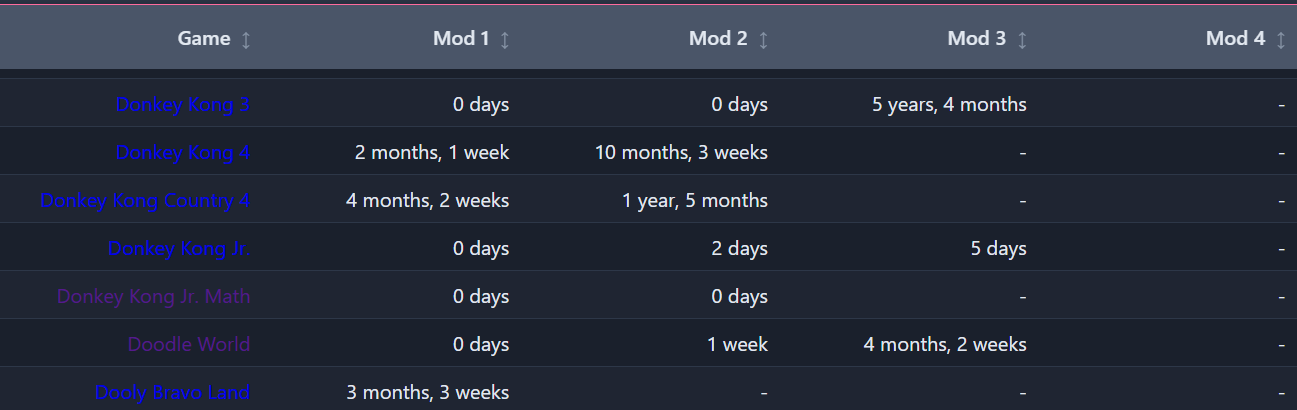The image size is (1297, 410).
Task: Click the Mod 2 column header label
Action: (718, 39)
